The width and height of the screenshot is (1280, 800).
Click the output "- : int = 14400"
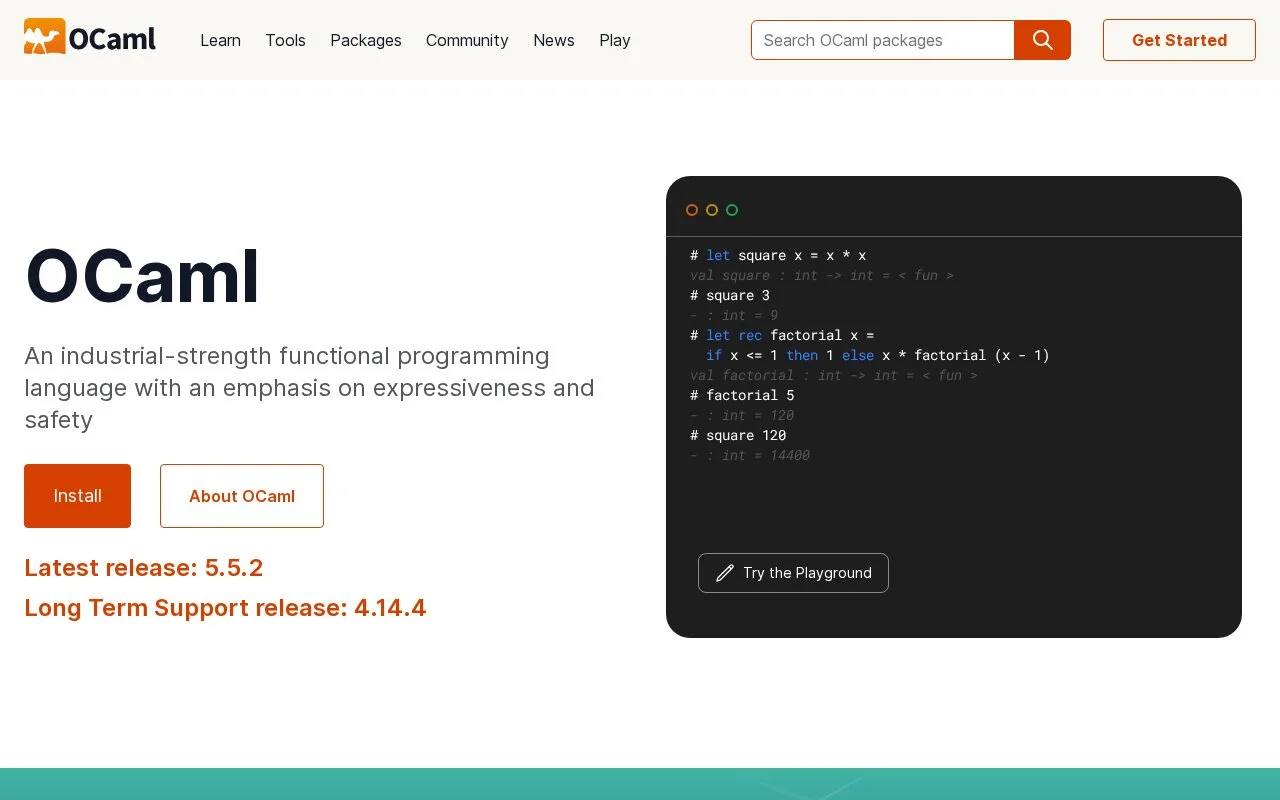point(750,455)
